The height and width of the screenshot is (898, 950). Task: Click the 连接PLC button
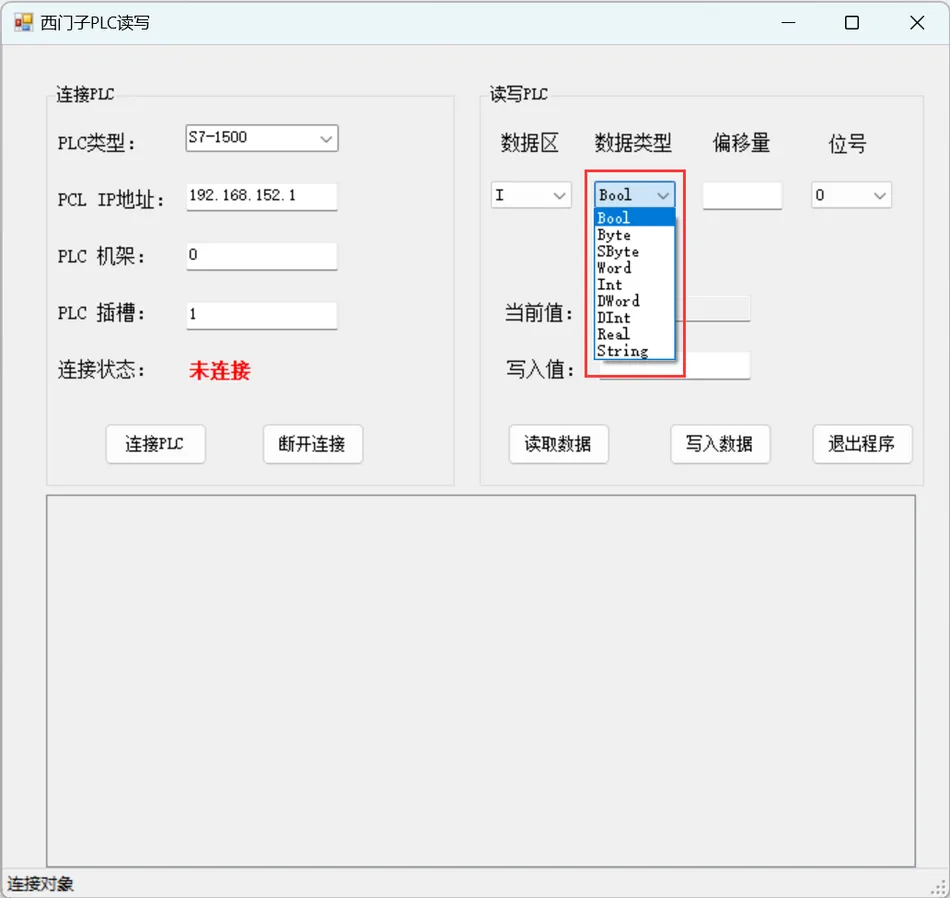(156, 444)
